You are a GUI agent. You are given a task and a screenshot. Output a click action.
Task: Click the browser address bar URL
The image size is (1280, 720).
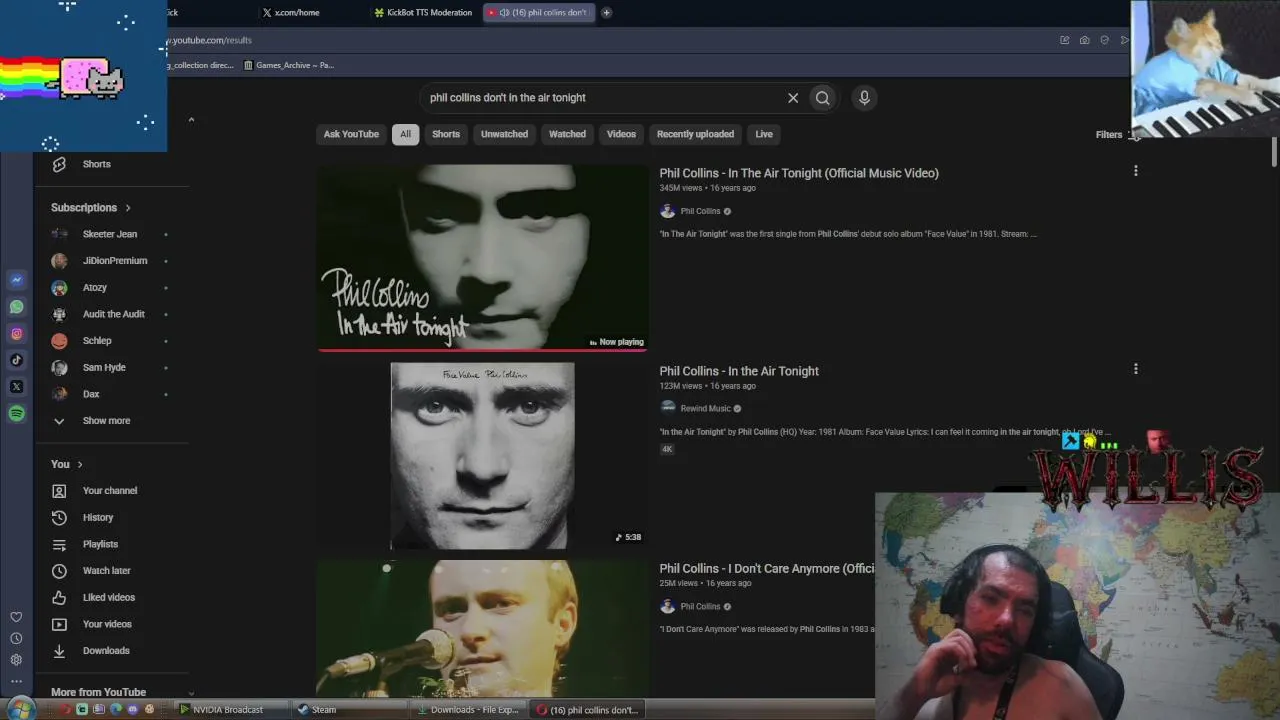click(210, 40)
